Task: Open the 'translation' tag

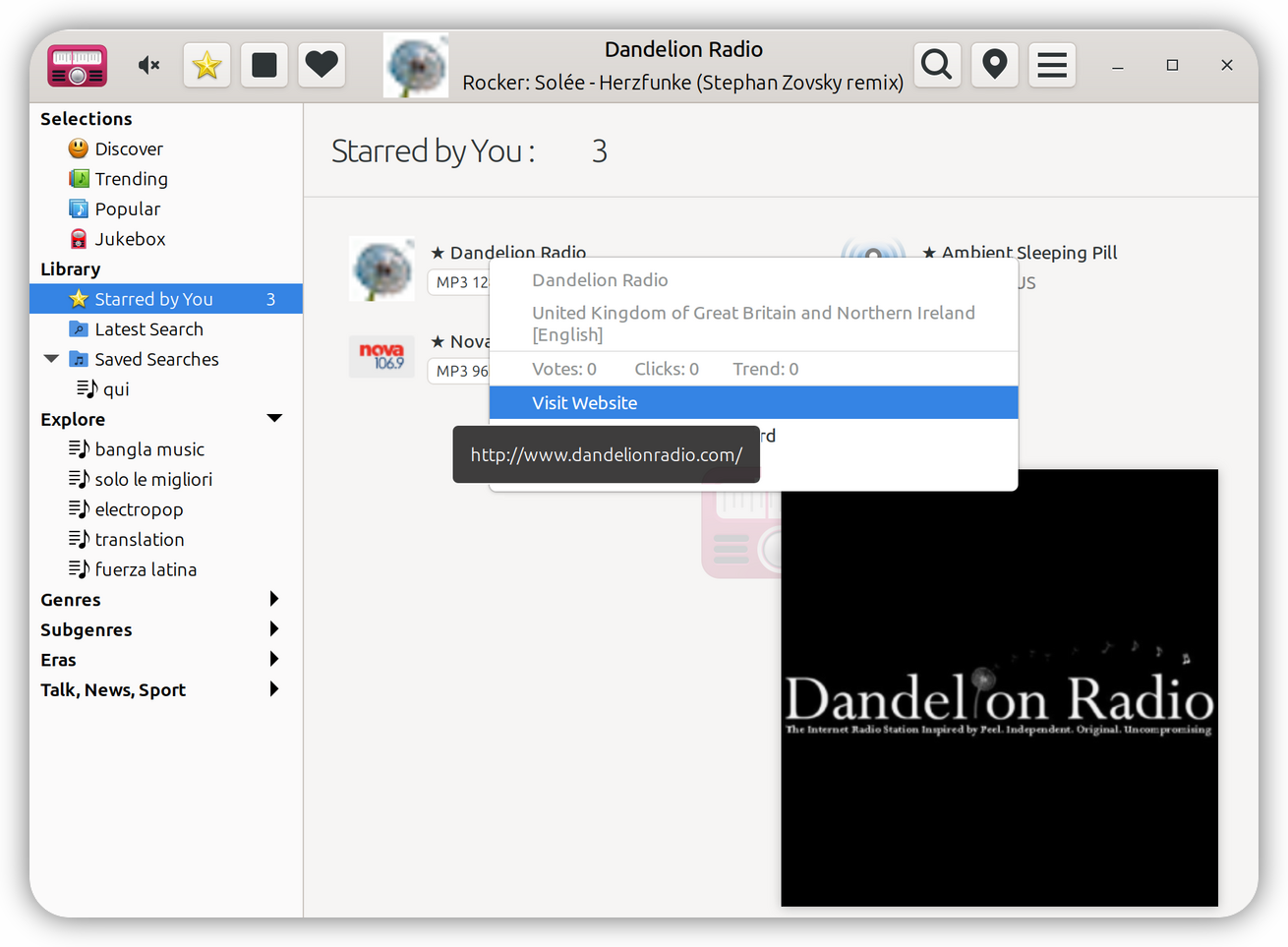Action: tap(140, 540)
